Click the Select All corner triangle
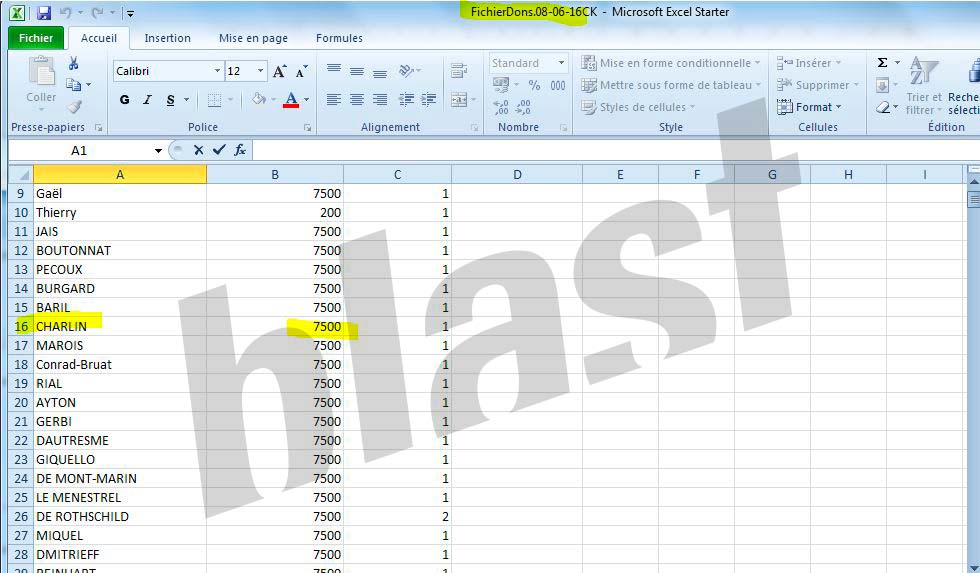Viewport: 980px width, 573px height. 21,175
